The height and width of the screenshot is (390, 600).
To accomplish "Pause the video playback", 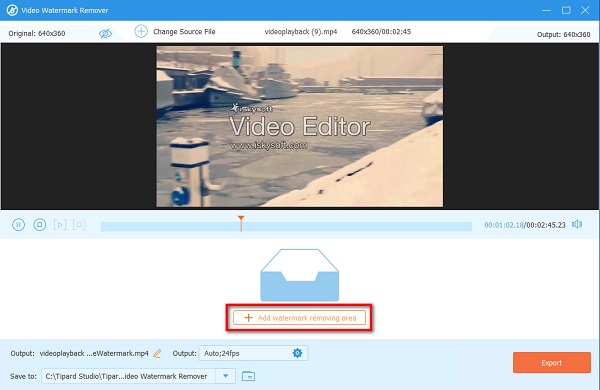I will (x=18, y=225).
